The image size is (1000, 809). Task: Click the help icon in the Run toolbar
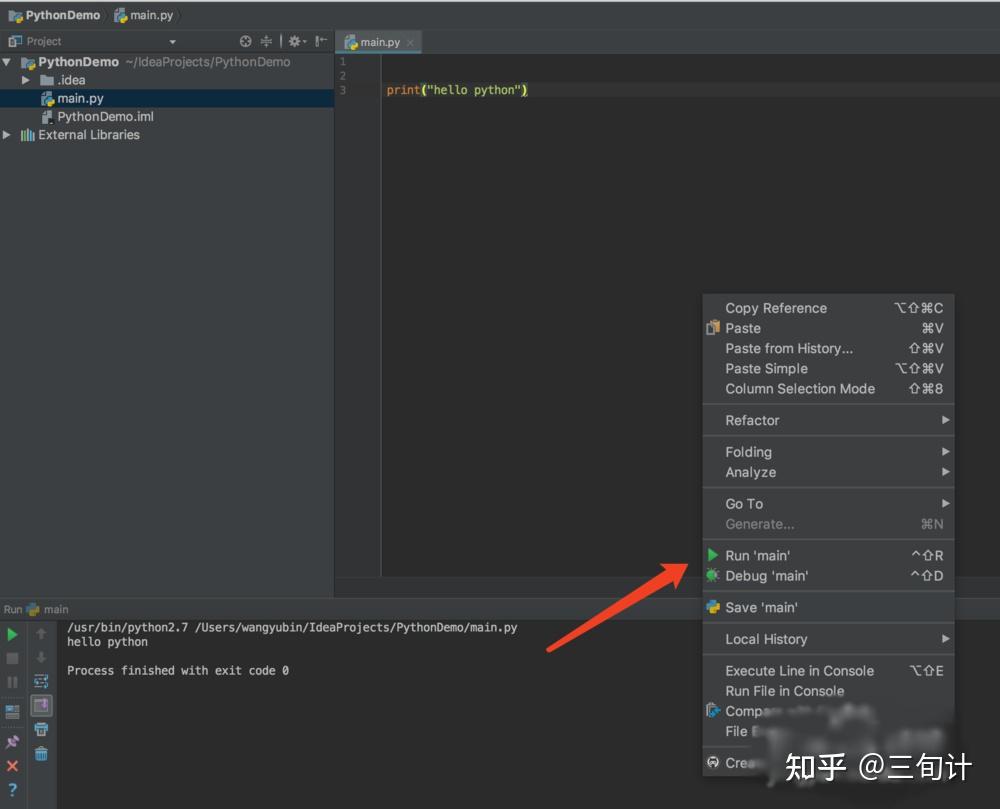[13, 790]
